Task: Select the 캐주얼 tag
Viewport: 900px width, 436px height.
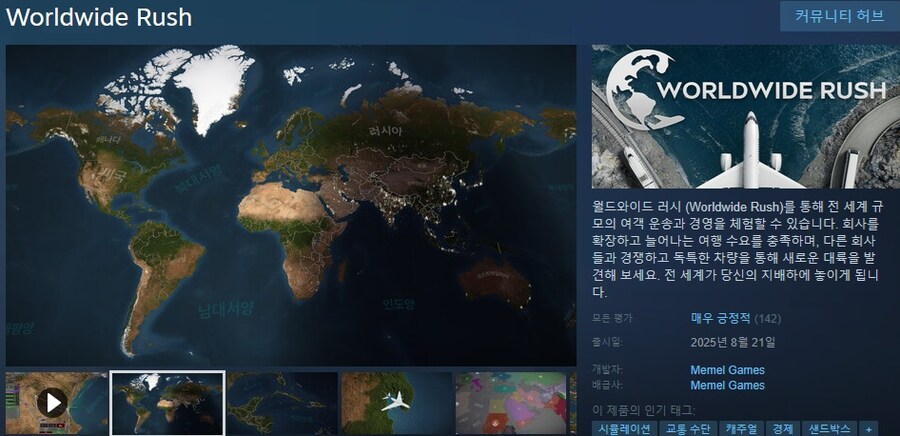Action: (x=741, y=429)
